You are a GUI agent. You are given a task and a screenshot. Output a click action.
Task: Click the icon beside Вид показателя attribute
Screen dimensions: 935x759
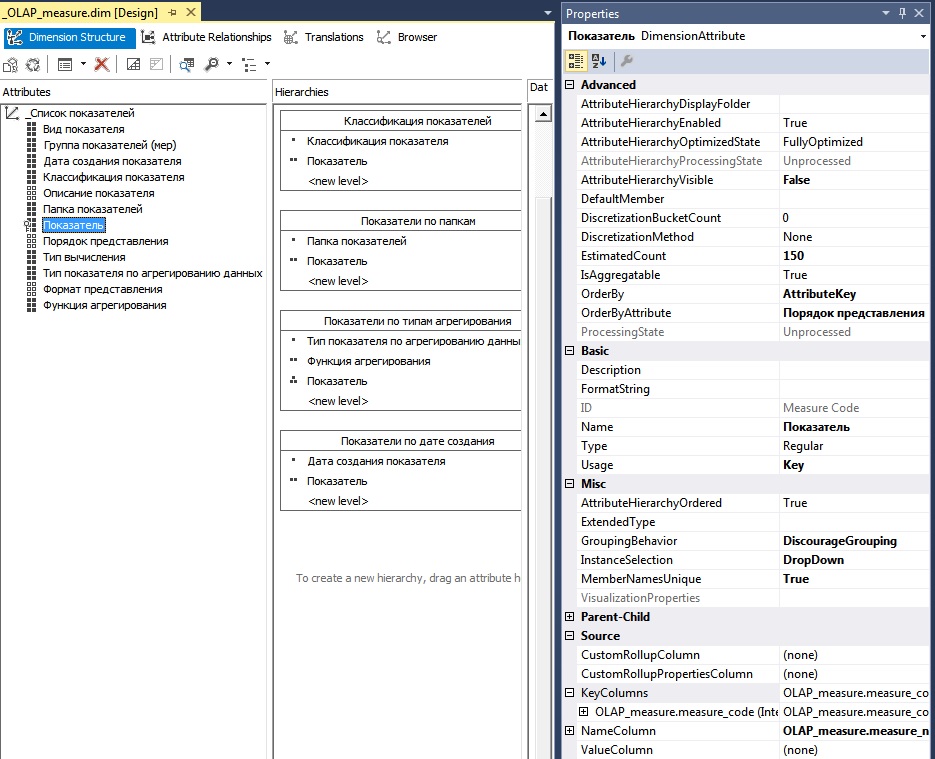pos(32,129)
